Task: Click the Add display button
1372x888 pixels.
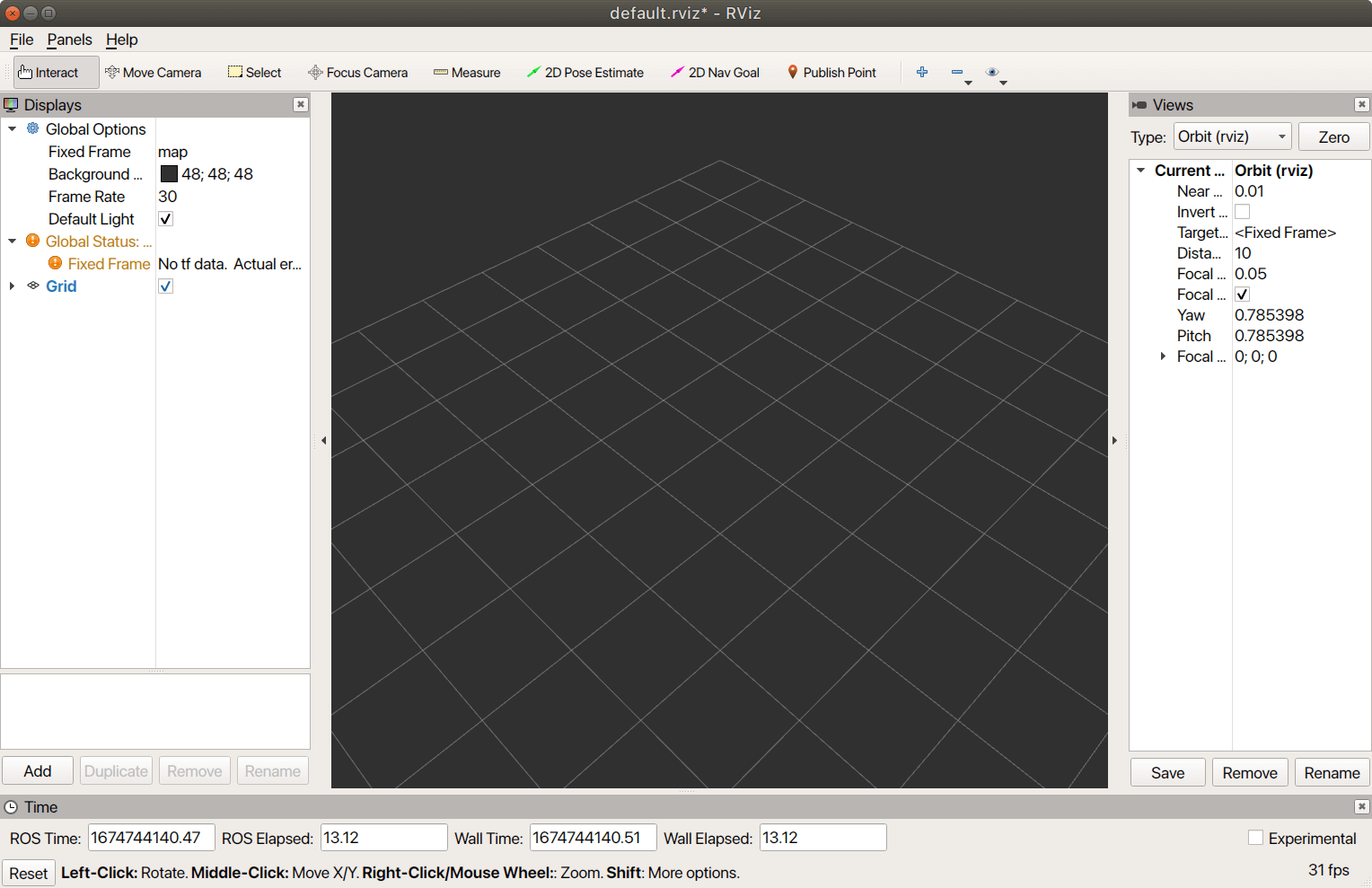Action: point(38,771)
